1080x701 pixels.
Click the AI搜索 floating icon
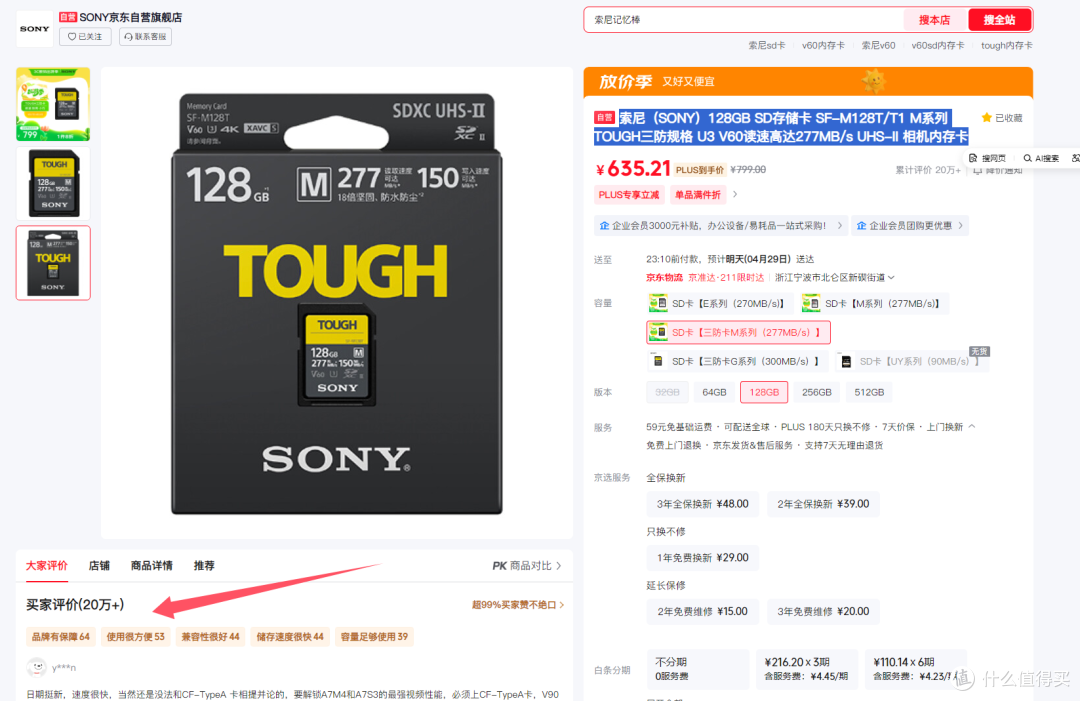click(x=1041, y=158)
